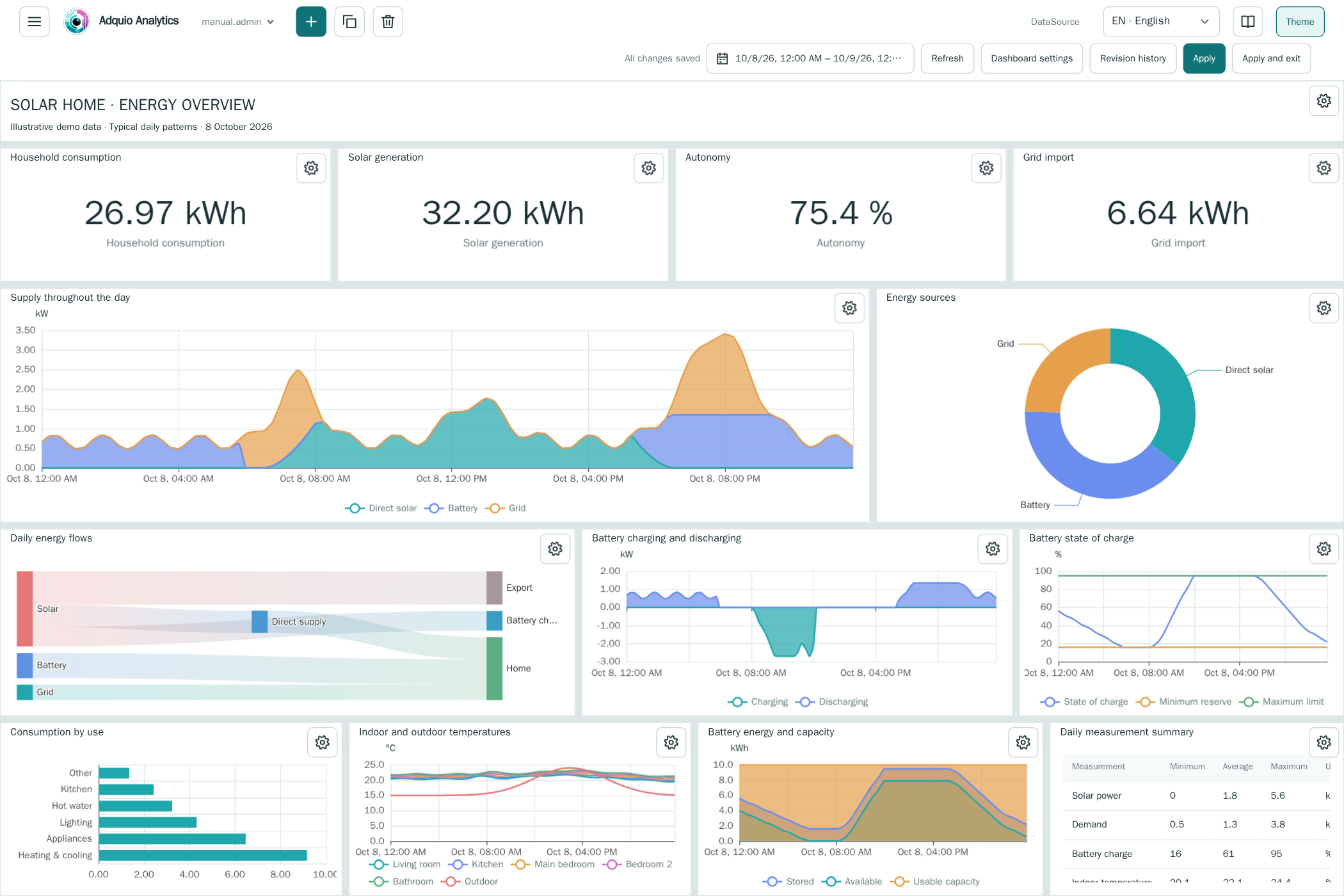
Task: Open Supply throughout the day settings gear
Action: point(849,308)
